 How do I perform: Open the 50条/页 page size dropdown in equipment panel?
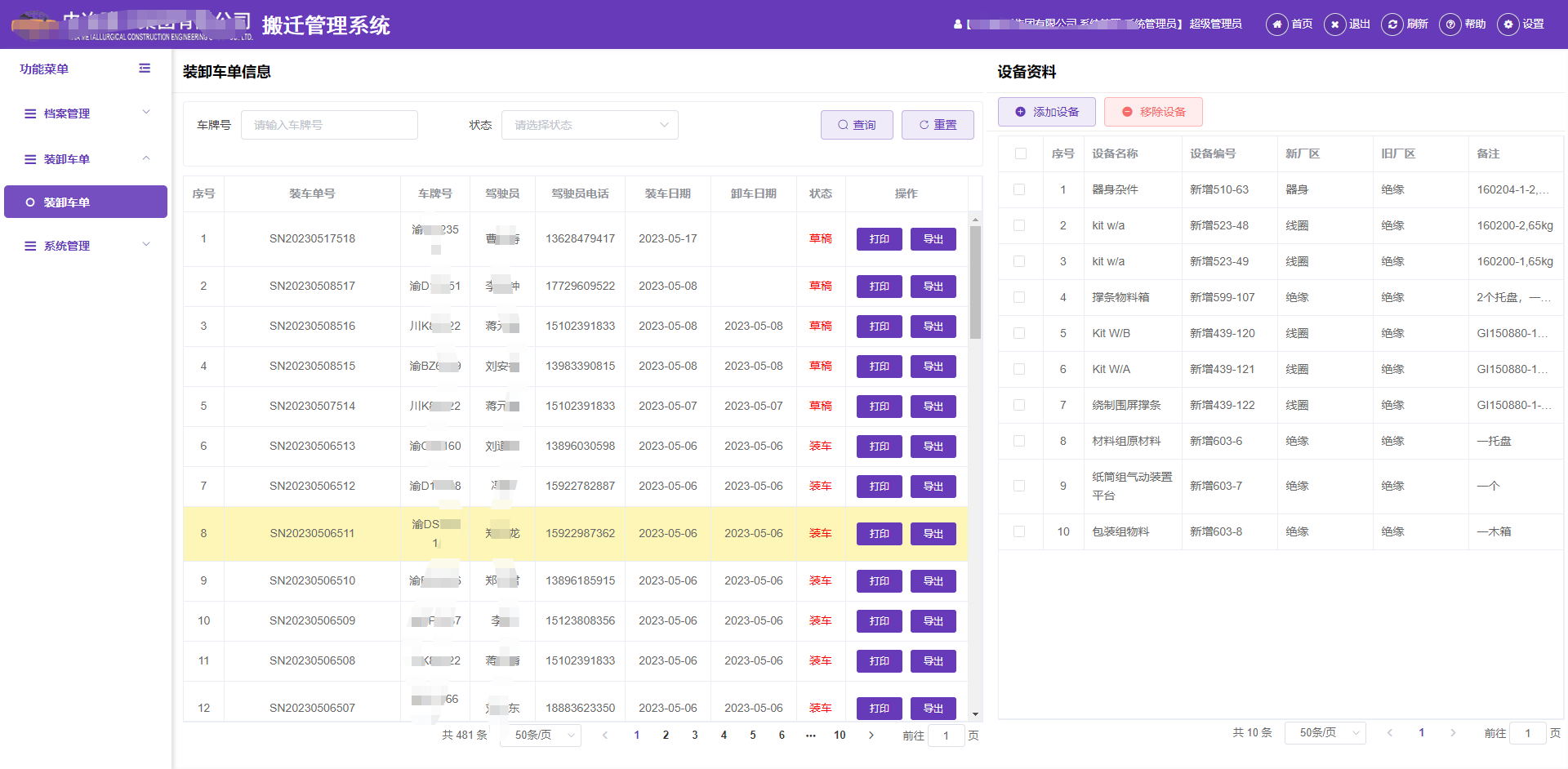1325,733
